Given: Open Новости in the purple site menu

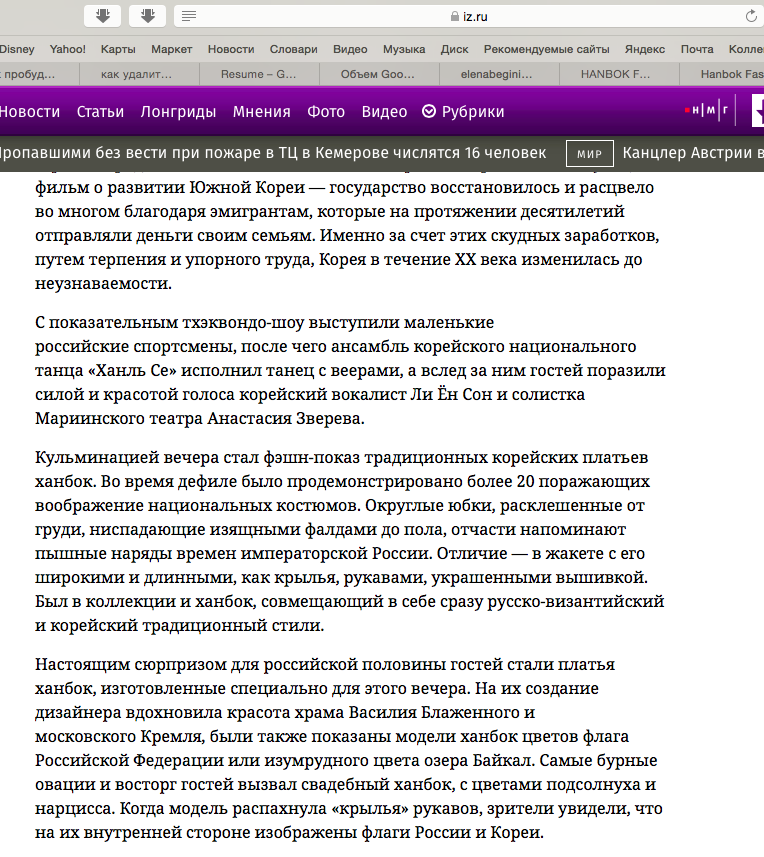Looking at the screenshot, I should pyautogui.click(x=30, y=111).
